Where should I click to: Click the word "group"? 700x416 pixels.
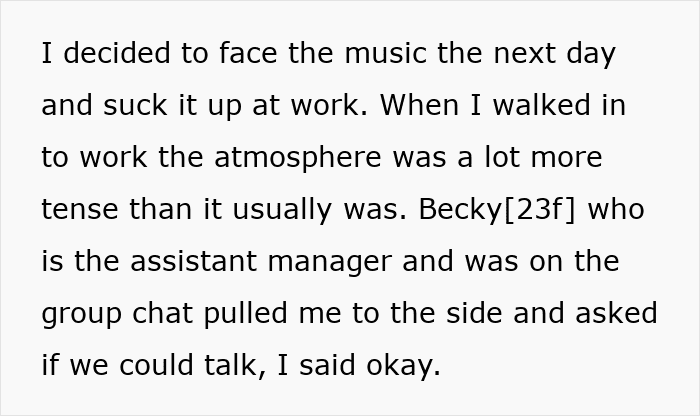point(81,315)
